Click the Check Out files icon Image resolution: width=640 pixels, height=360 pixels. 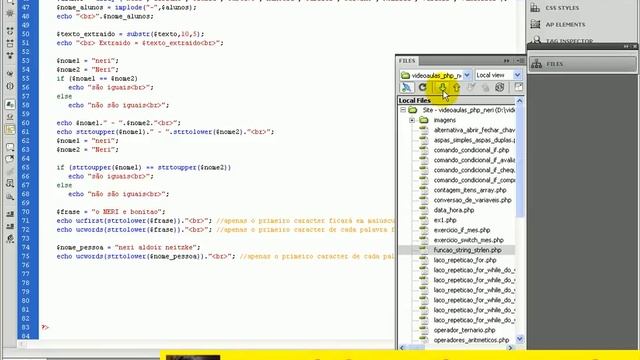(x=471, y=87)
